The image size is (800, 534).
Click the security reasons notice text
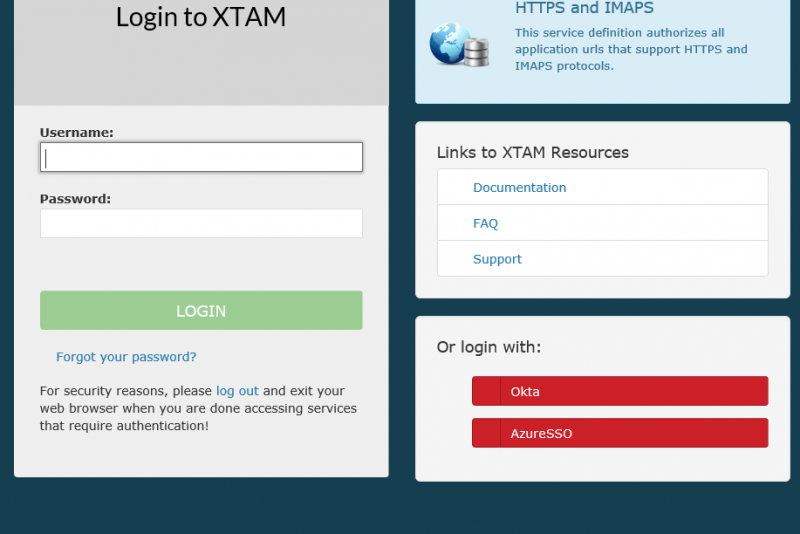(x=198, y=409)
